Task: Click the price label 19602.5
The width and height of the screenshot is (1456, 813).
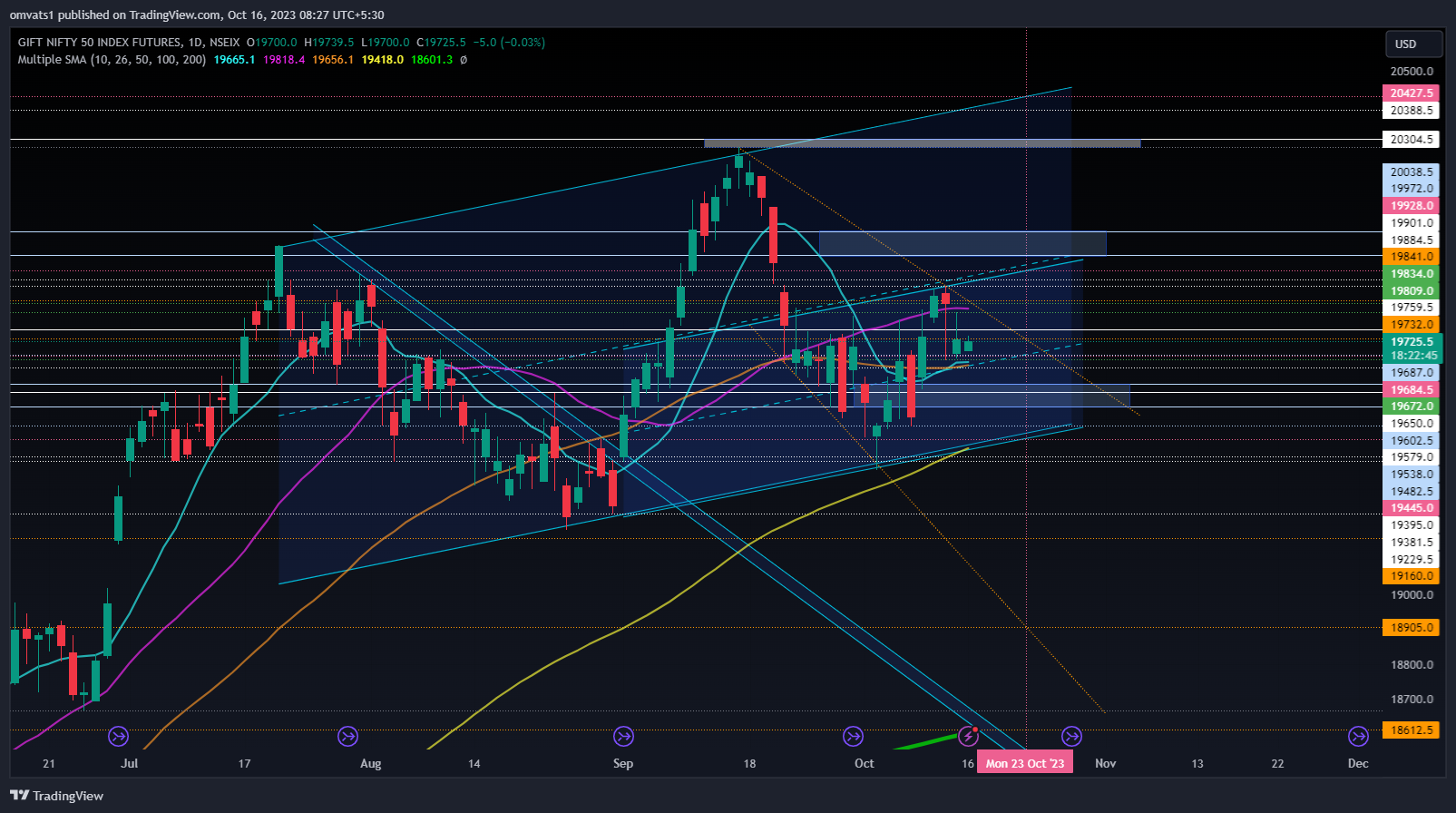Action: 1412,441
